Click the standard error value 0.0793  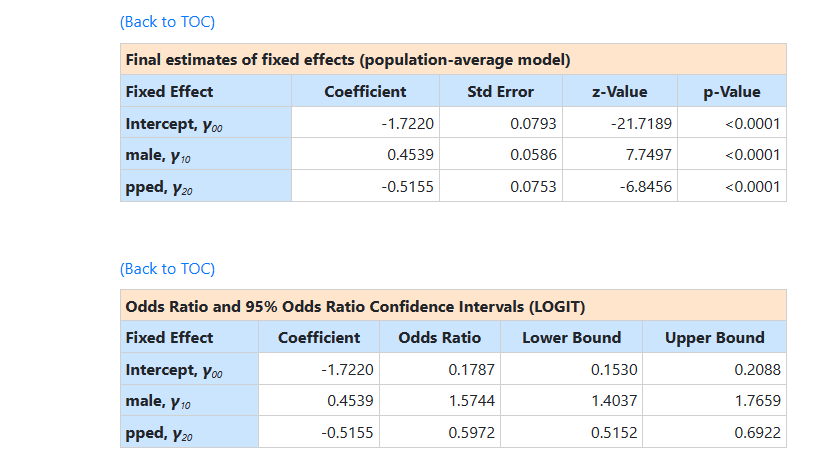coord(533,124)
